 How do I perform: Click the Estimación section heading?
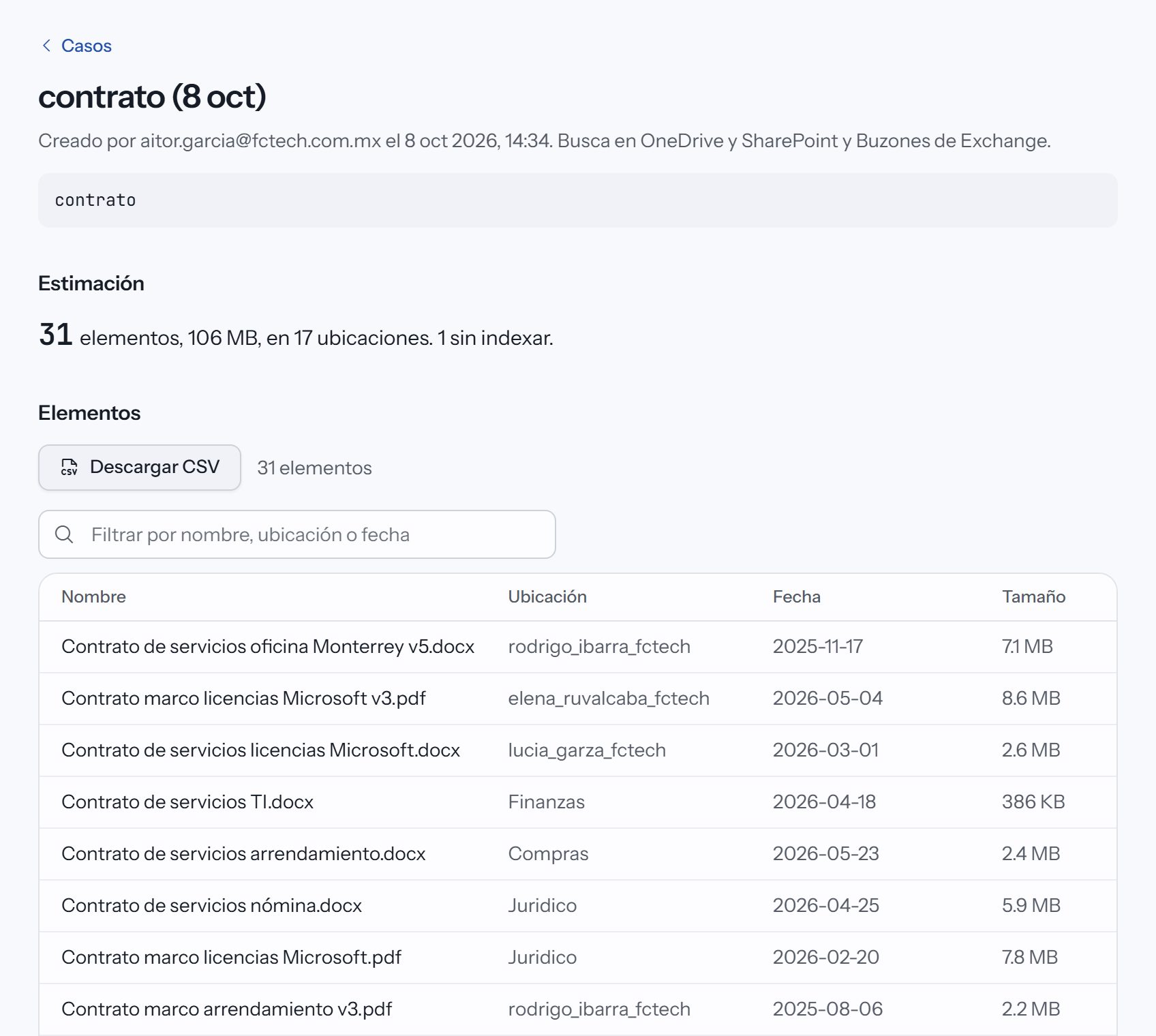[91, 284]
